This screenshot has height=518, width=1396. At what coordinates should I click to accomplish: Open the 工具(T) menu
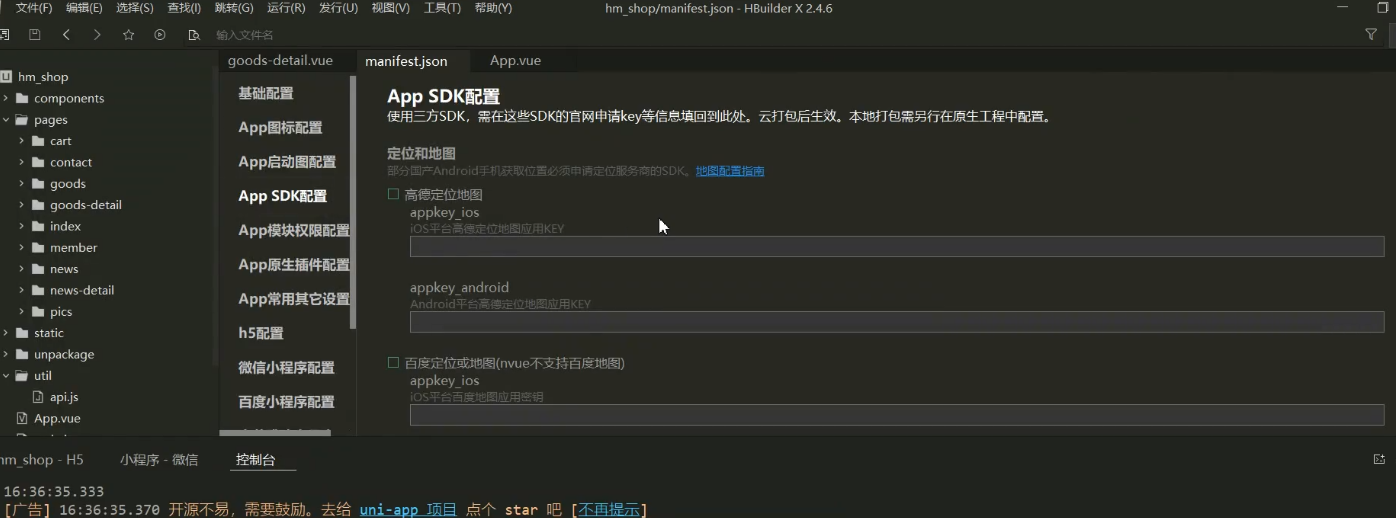[x=442, y=8]
